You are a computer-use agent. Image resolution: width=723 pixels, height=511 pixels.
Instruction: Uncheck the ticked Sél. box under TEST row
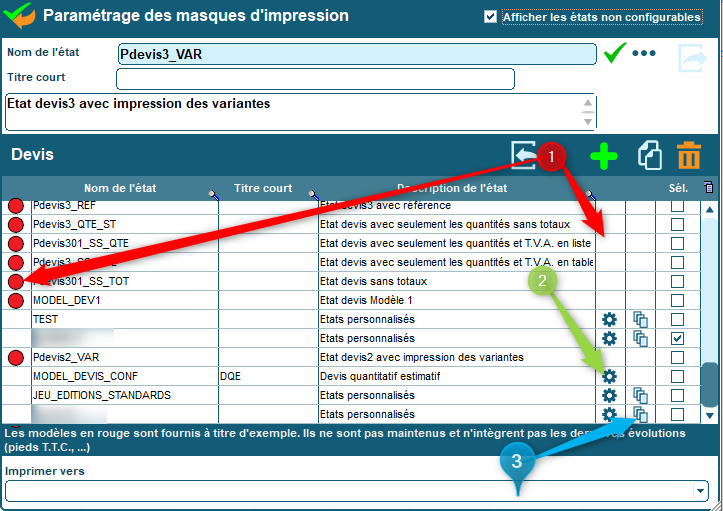[677, 338]
